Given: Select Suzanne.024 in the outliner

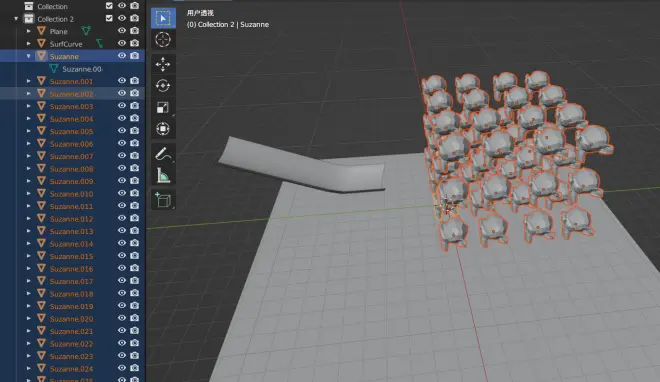Looking at the screenshot, I should 71,369.
